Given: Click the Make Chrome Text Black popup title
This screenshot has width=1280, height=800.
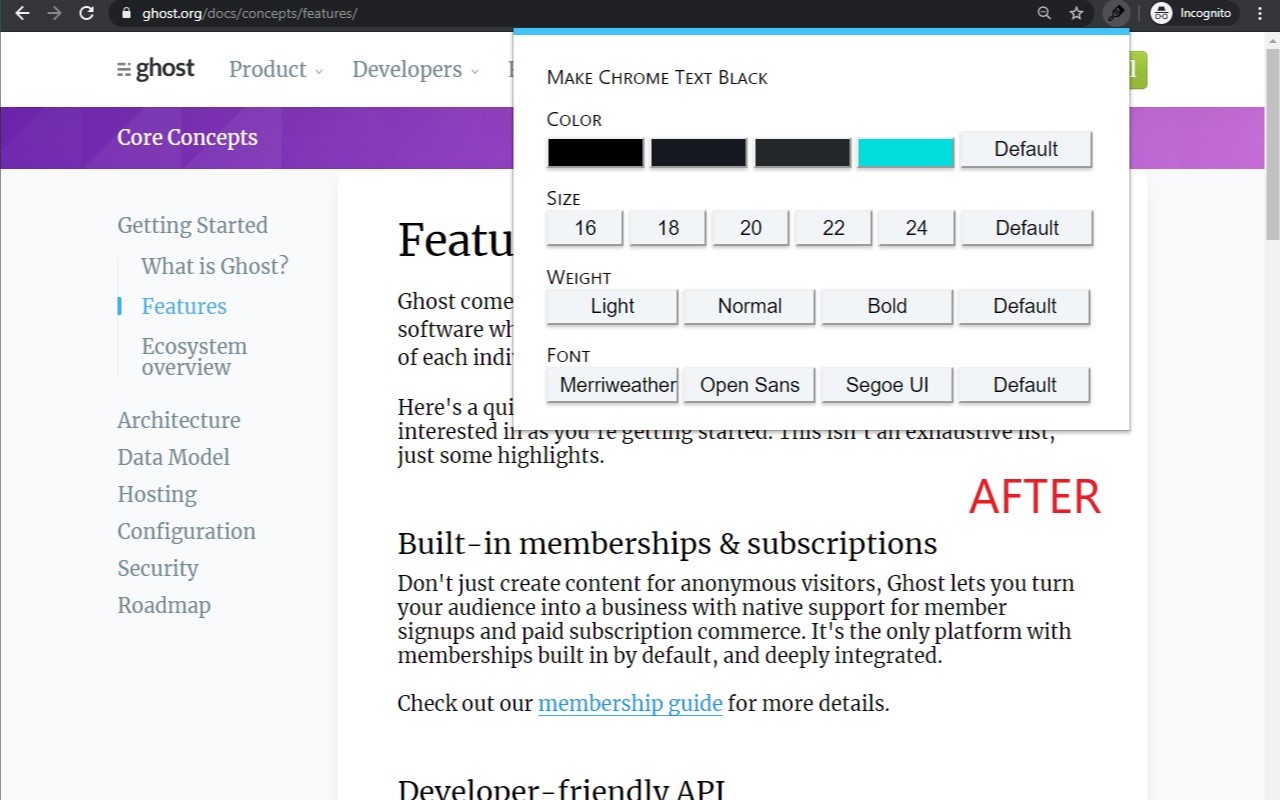Looking at the screenshot, I should click(x=657, y=77).
